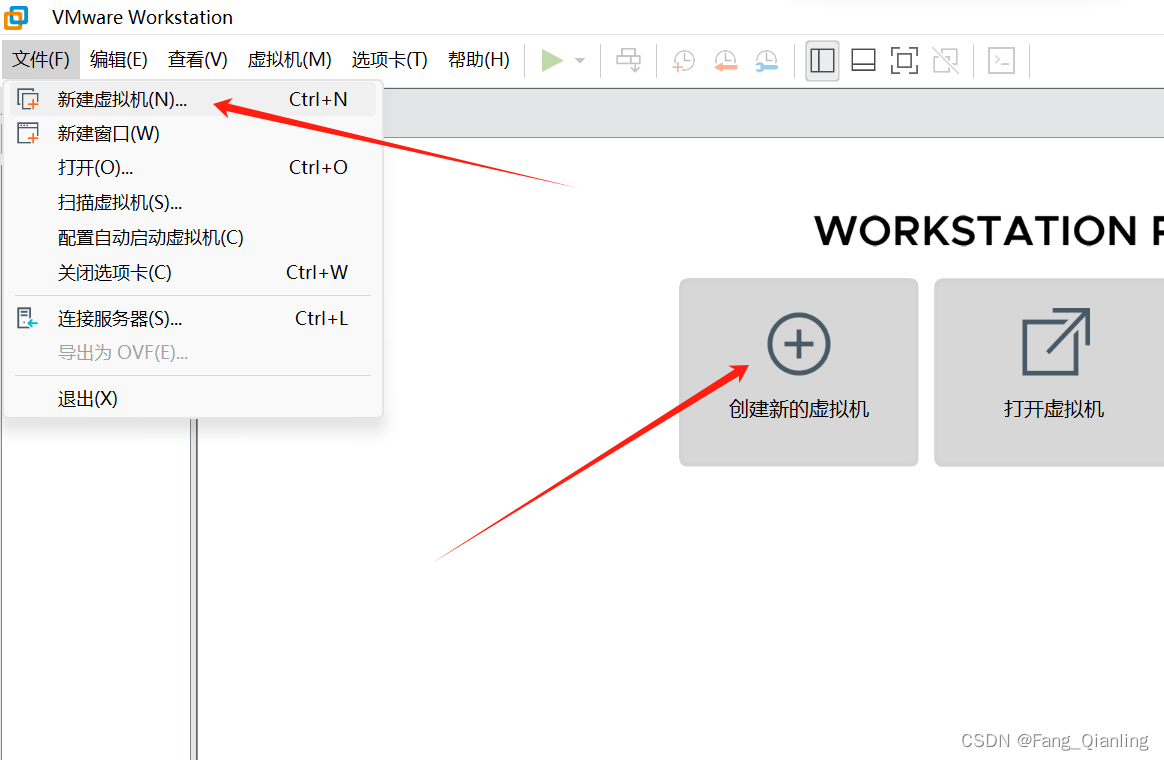Click the new window menu icon
This screenshot has width=1164, height=760.
28,134
